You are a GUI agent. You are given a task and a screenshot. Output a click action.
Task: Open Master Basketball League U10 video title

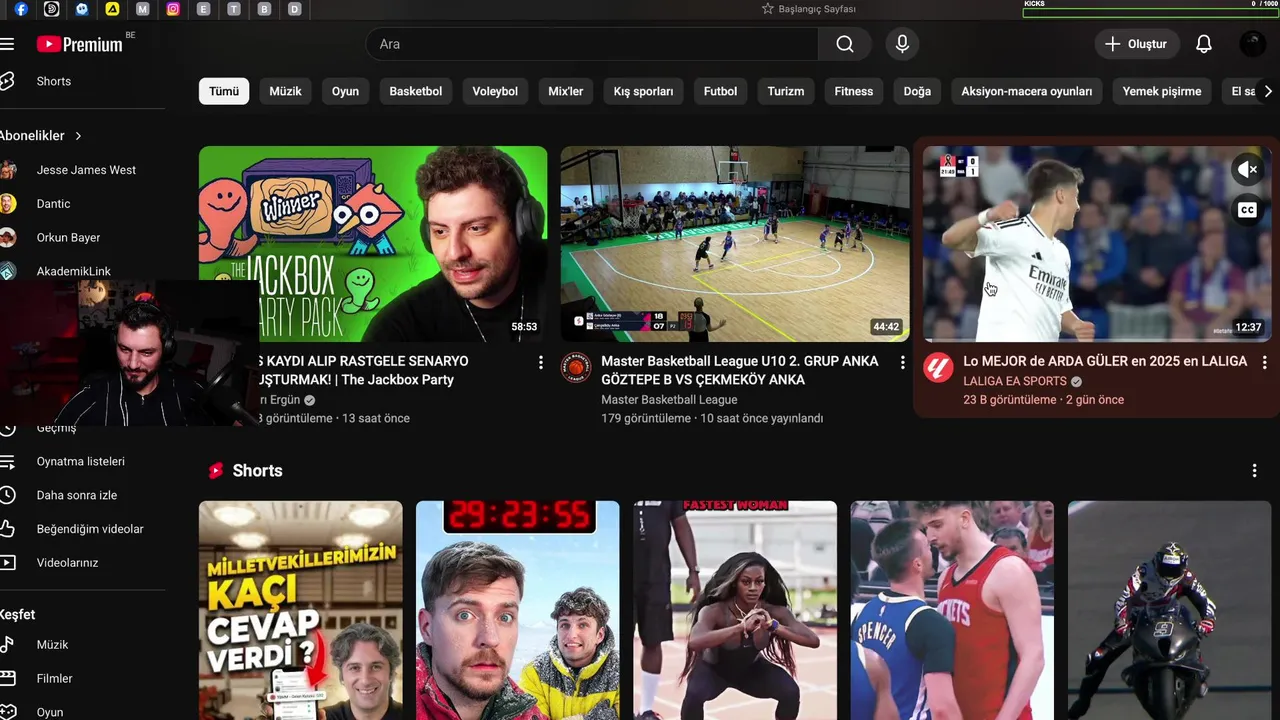(x=740, y=370)
